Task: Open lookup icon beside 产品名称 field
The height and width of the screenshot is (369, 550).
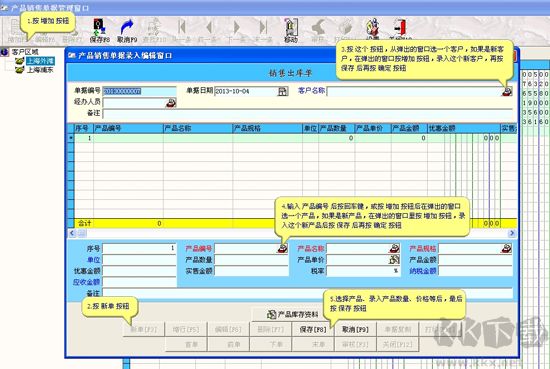Action: click(394, 249)
